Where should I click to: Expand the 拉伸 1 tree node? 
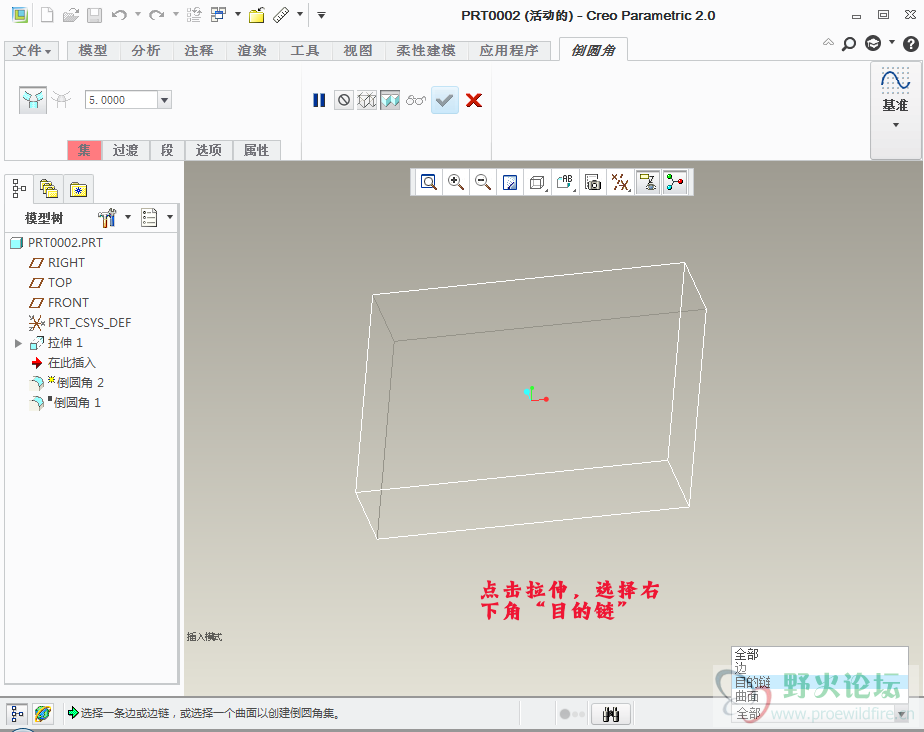pyautogui.click(x=18, y=343)
